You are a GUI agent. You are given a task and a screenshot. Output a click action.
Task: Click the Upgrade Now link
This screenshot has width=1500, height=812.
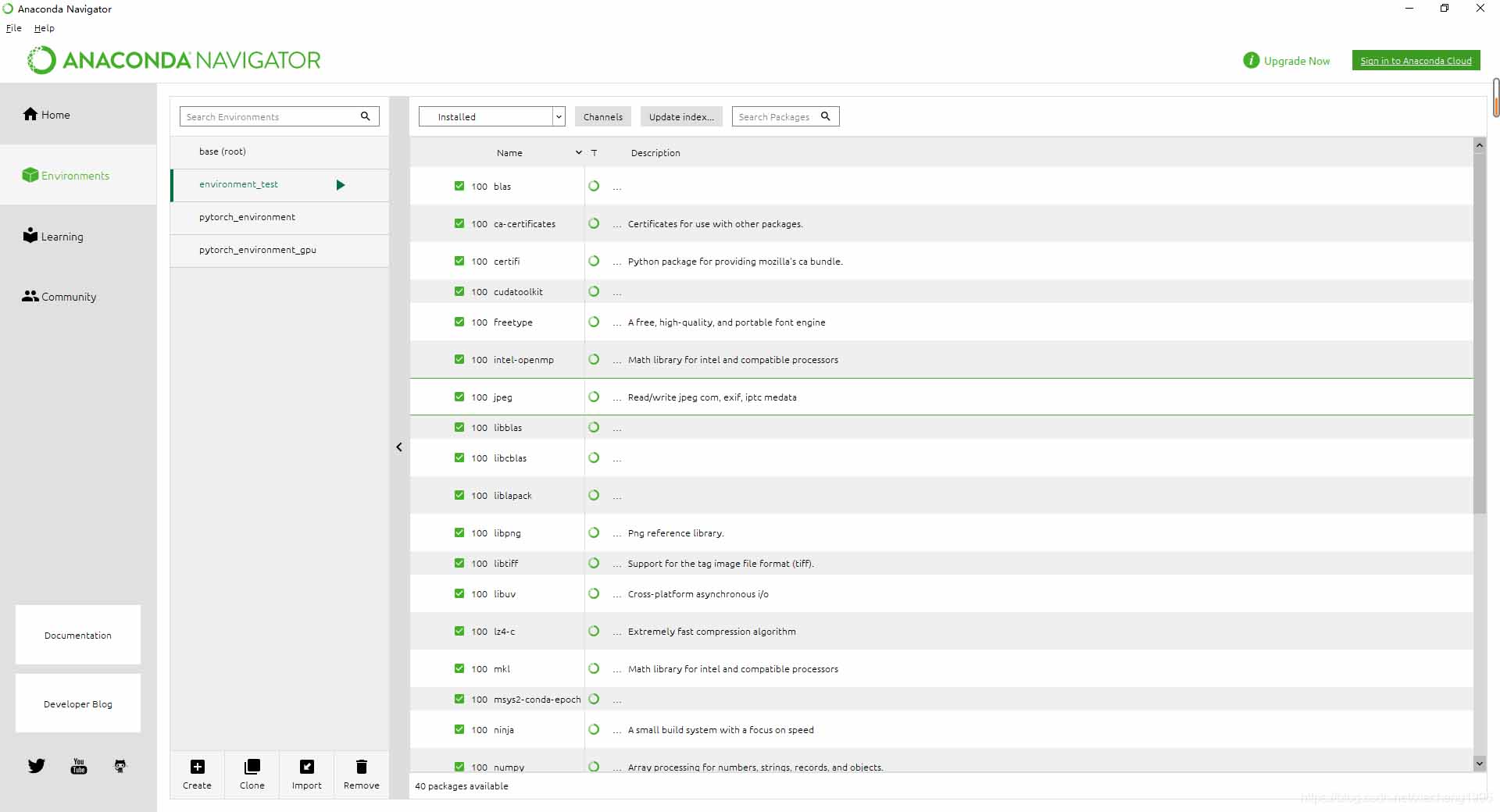[1297, 61]
